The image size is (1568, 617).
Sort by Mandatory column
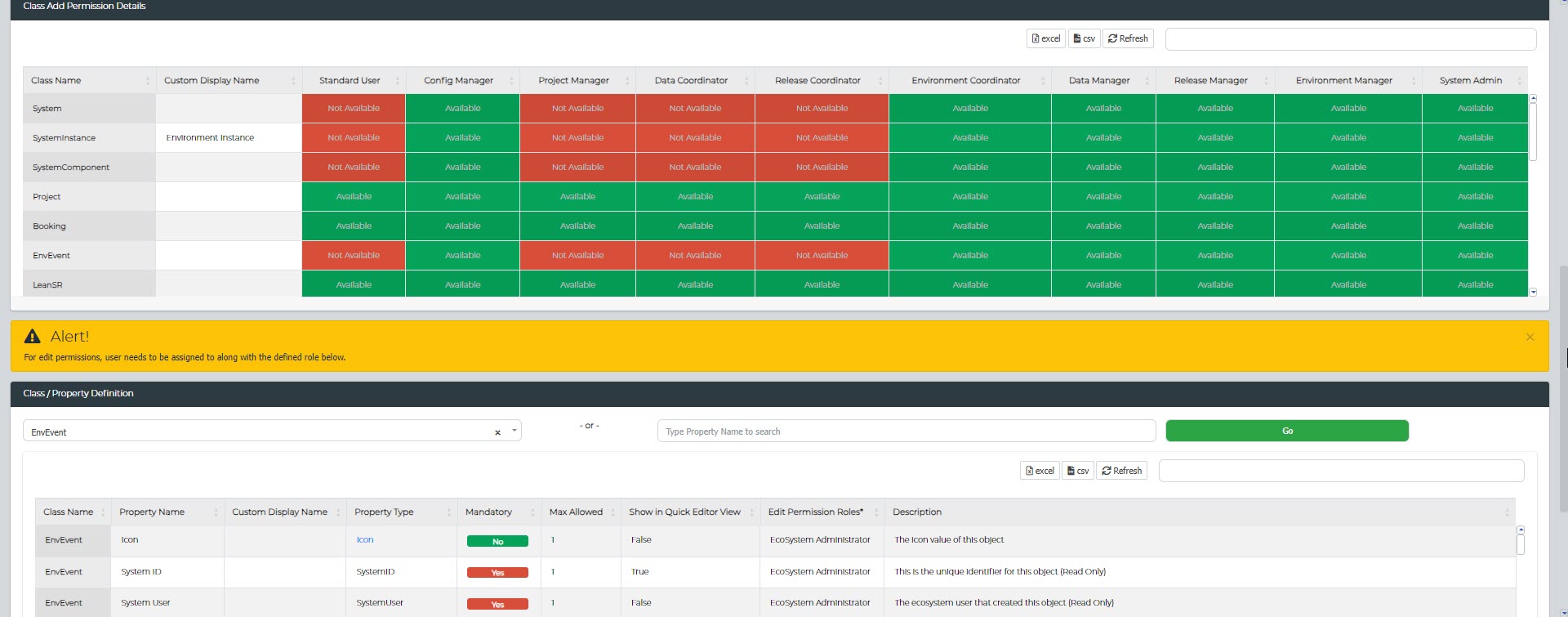coord(499,512)
